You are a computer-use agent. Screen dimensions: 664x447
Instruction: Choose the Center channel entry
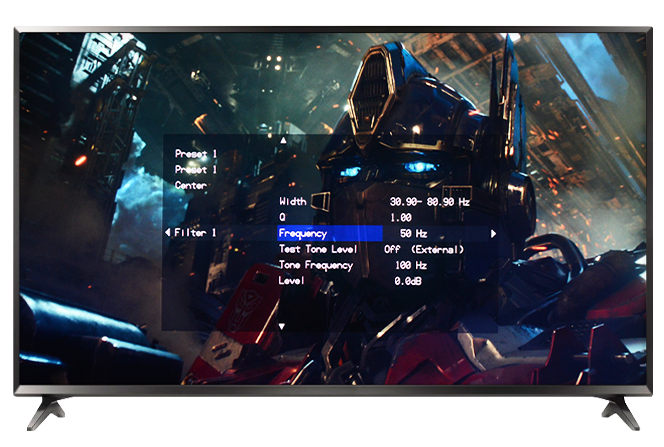(191, 186)
